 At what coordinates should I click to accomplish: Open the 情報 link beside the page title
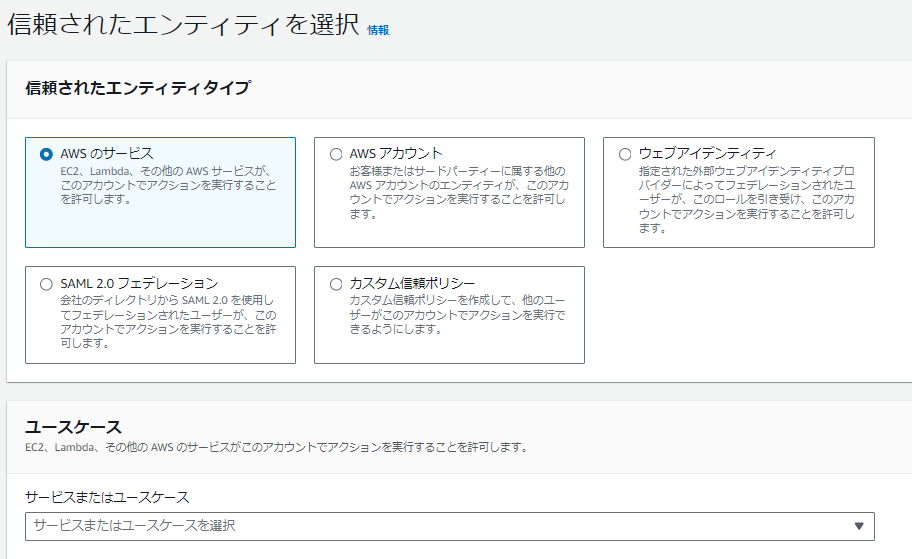pyautogui.click(x=378, y=30)
